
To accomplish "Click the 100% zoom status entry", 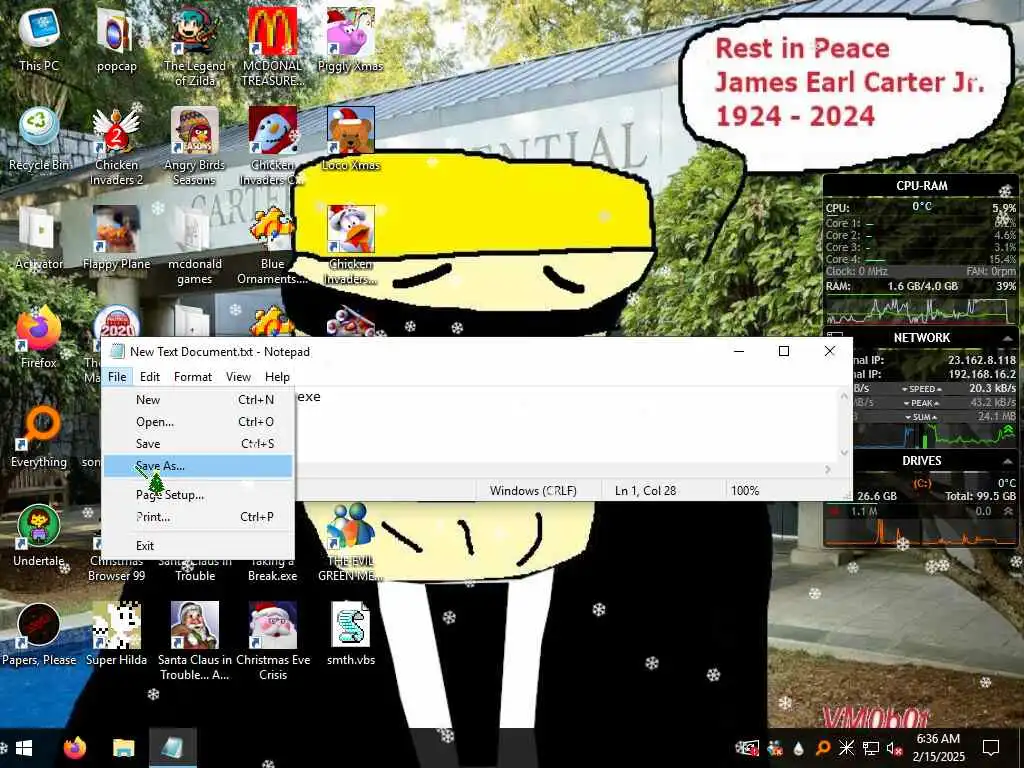I will 744,490.
